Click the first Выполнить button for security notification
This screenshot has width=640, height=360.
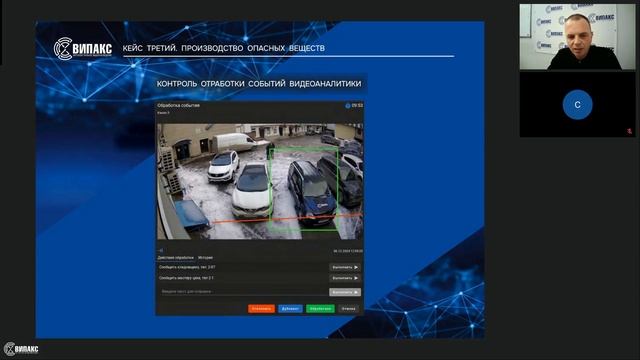(345, 267)
